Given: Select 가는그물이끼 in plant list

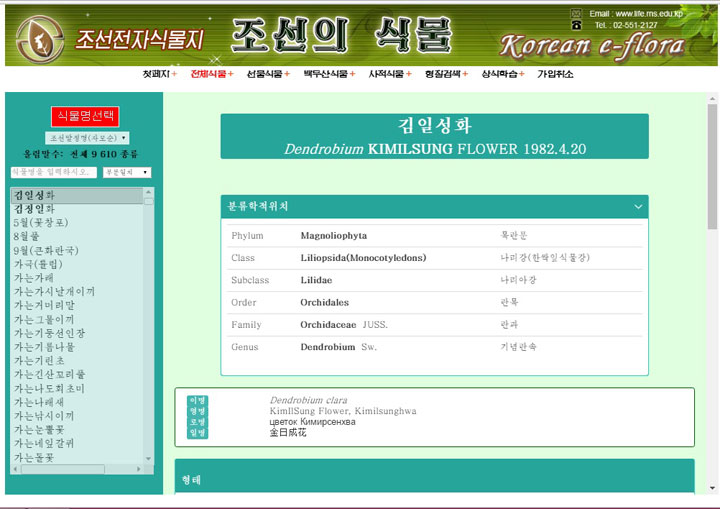Looking at the screenshot, I should click(x=44, y=319).
